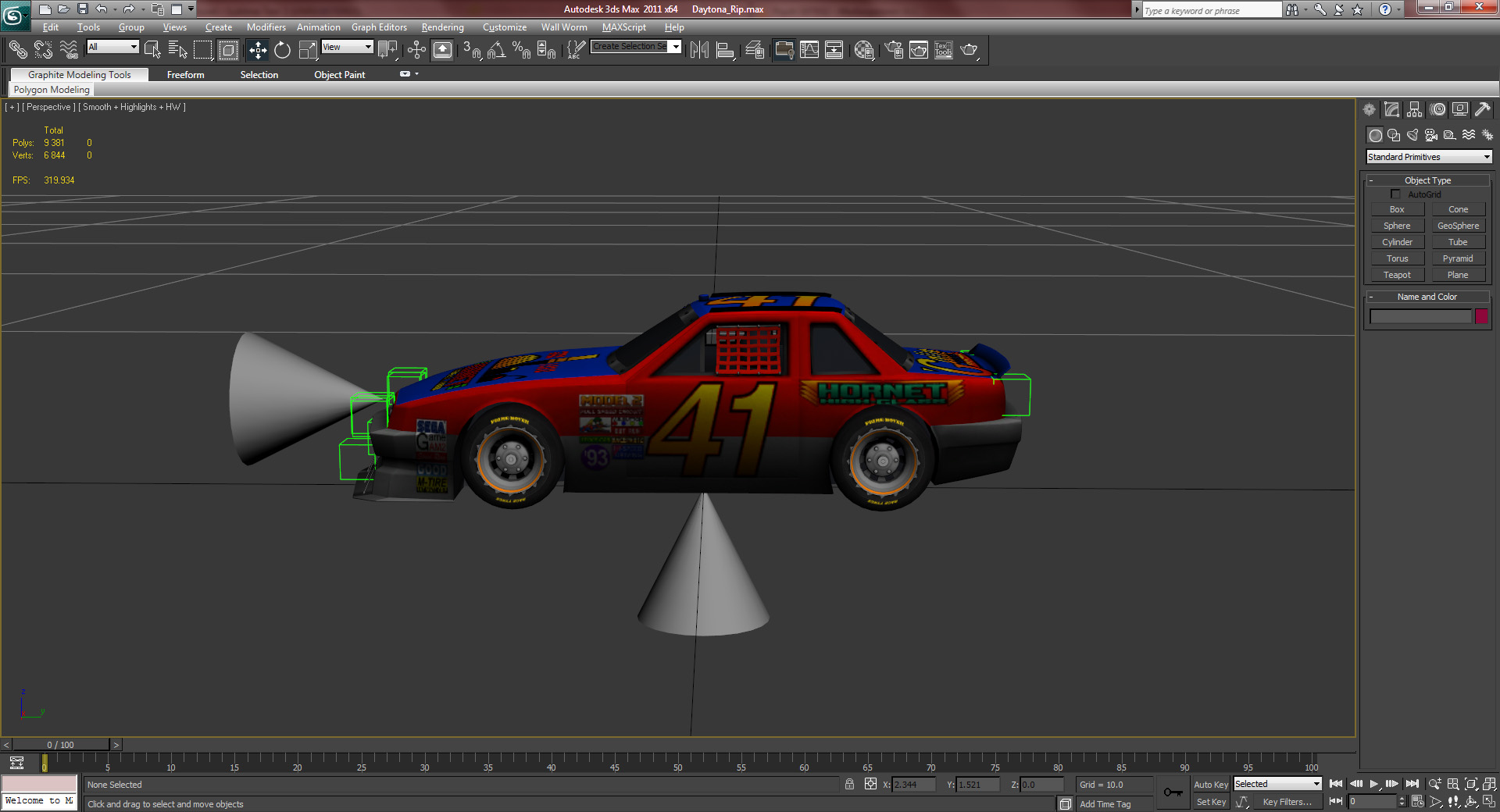Open the quick access toolbar customize arrow

[x=191, y=9]
